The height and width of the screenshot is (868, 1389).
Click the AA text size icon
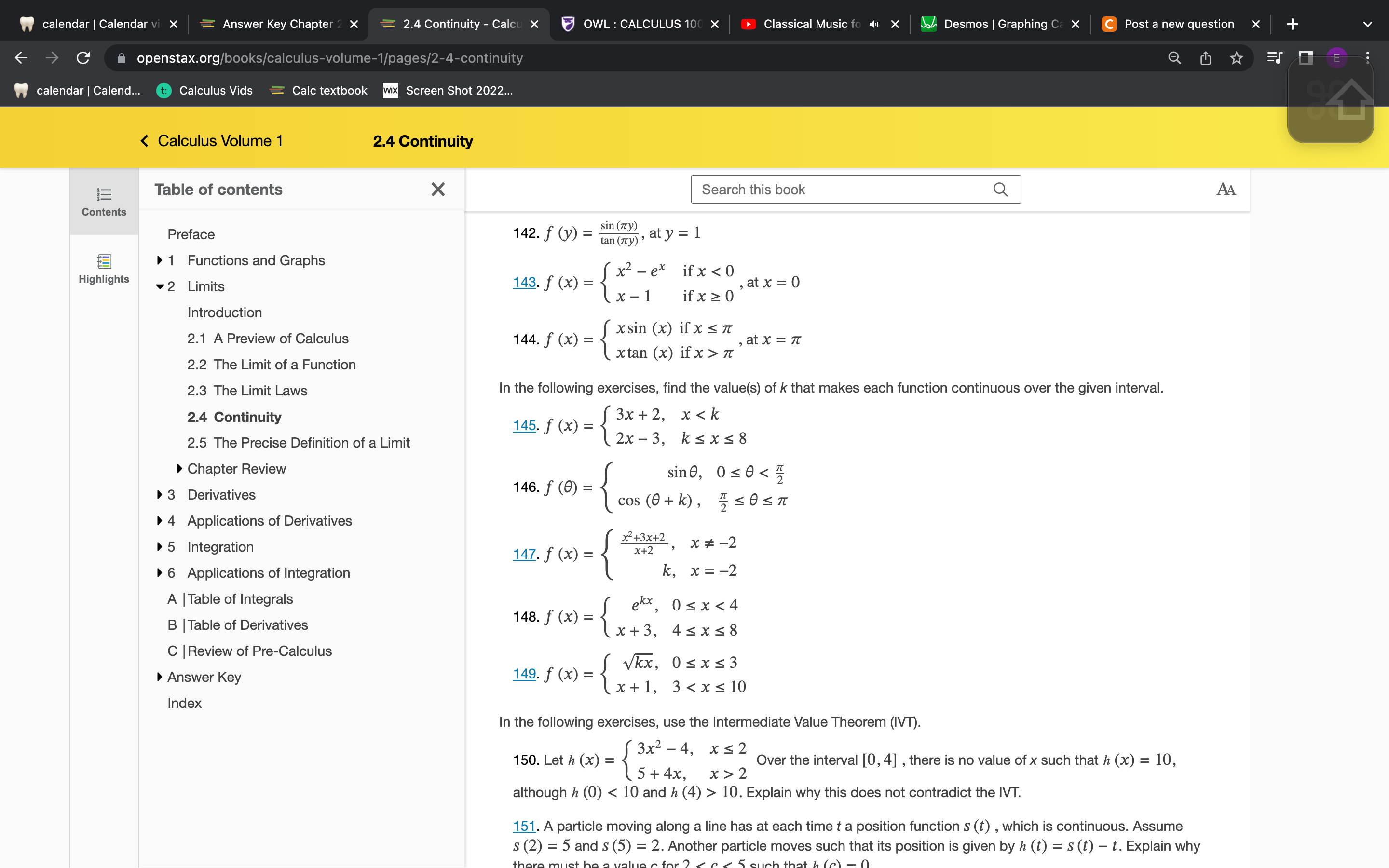[x=1226, y=189]
